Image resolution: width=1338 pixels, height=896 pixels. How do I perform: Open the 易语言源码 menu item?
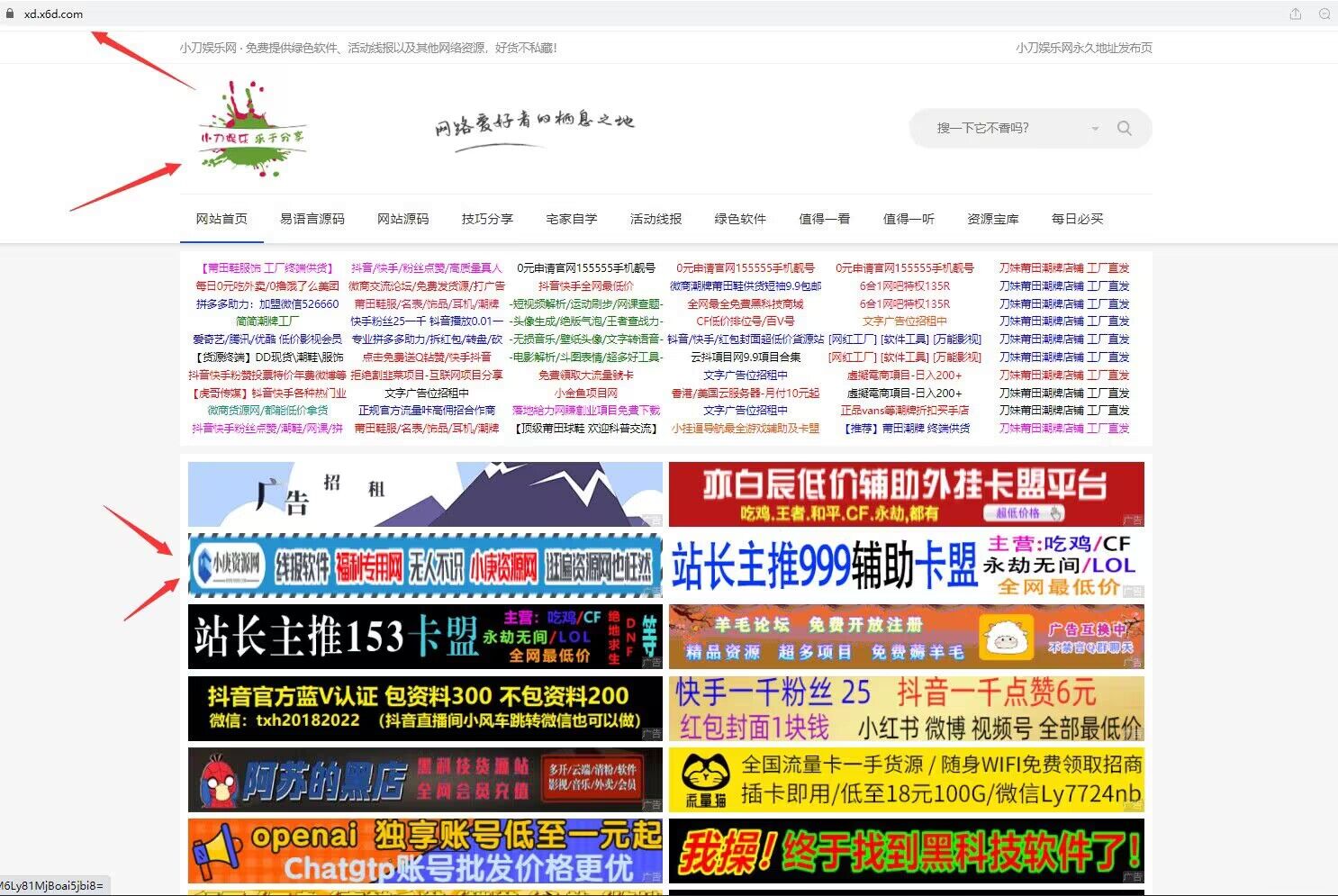click(312, 219)
